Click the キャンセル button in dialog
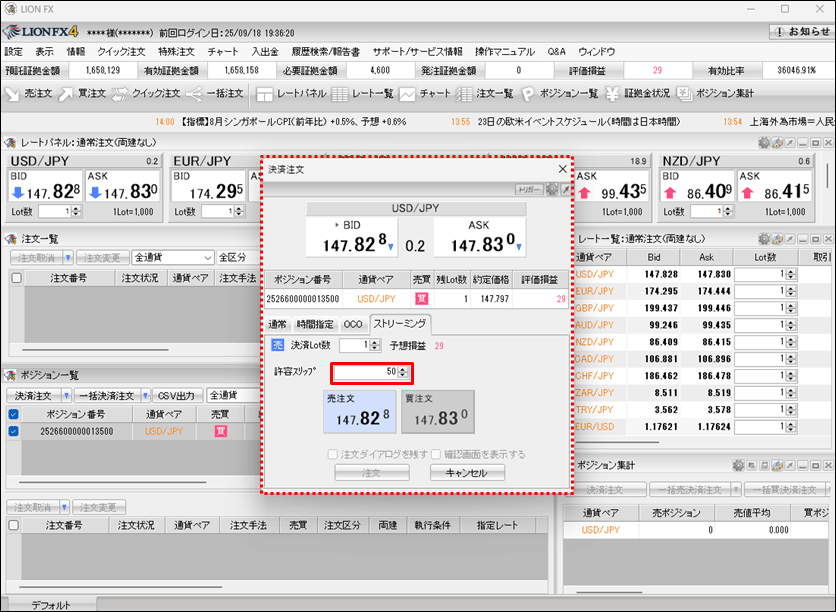Viewport: 836px width, 612px height. tap(467, 473)
